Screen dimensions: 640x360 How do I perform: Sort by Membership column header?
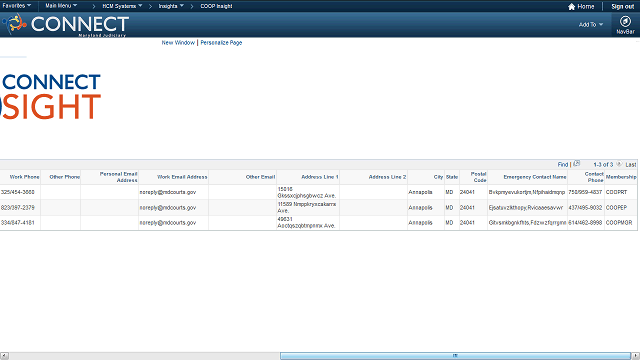[621, 177]
